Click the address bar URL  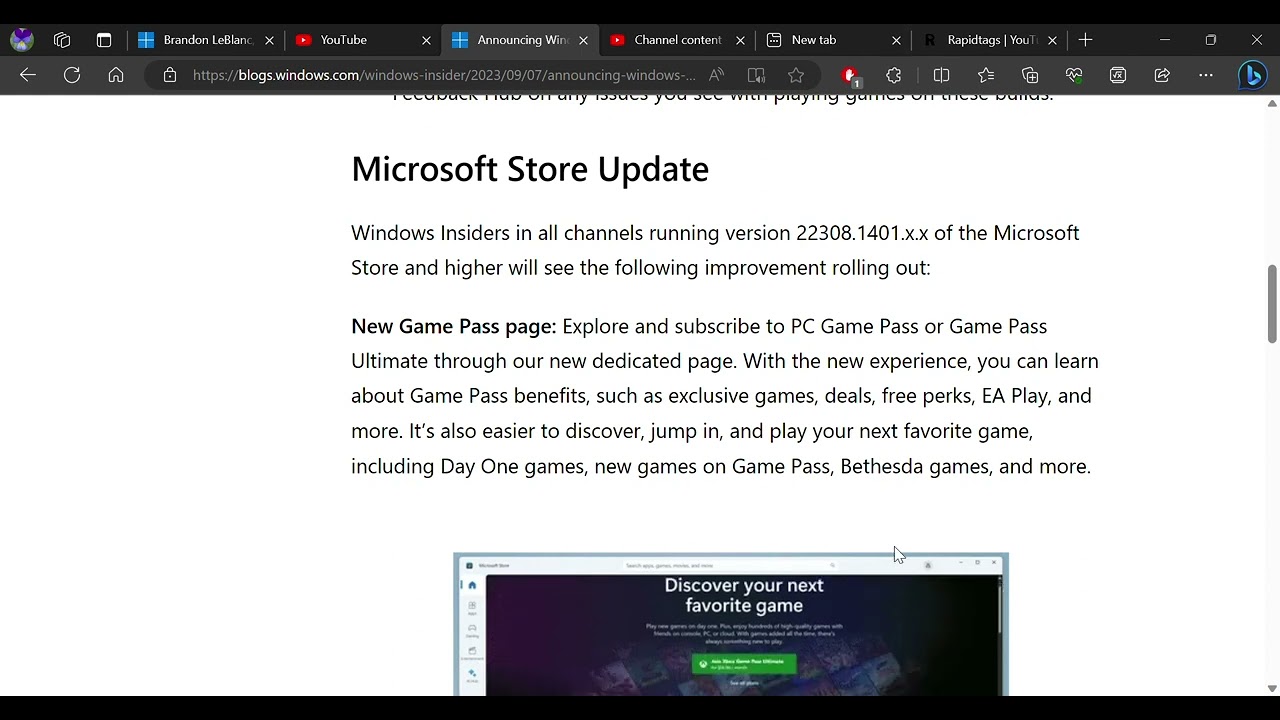click(x=444, y=75)
